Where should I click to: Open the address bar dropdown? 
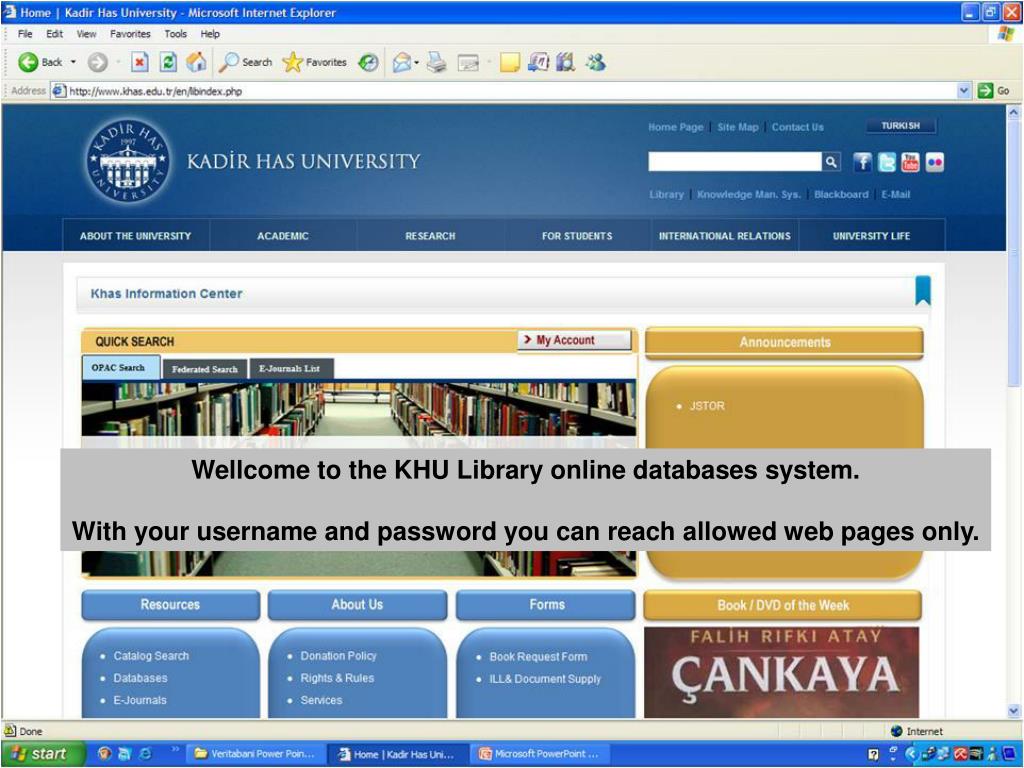pos(963,91)
